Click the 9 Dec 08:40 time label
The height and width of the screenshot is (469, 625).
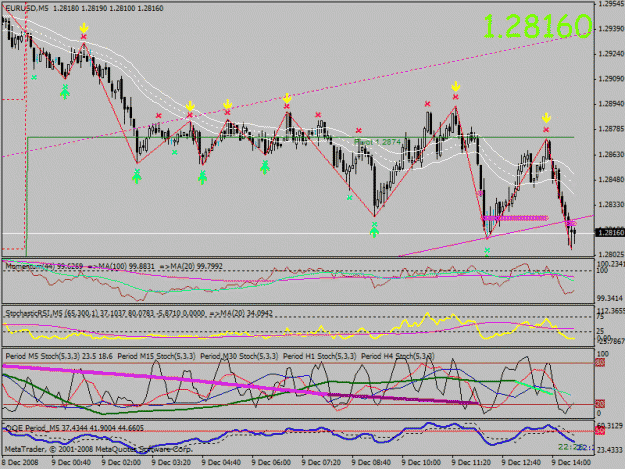[371, 463]
